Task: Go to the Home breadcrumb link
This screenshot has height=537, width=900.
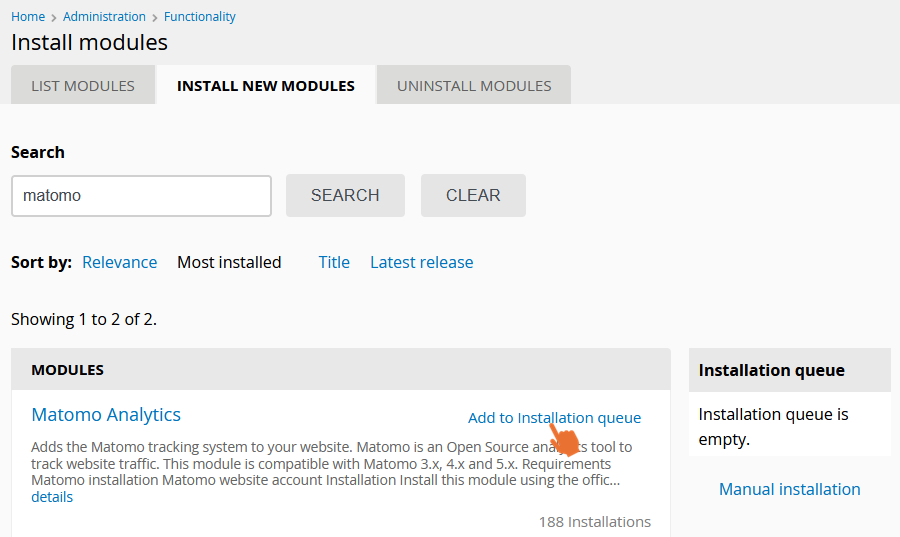Action: point(28,17)
